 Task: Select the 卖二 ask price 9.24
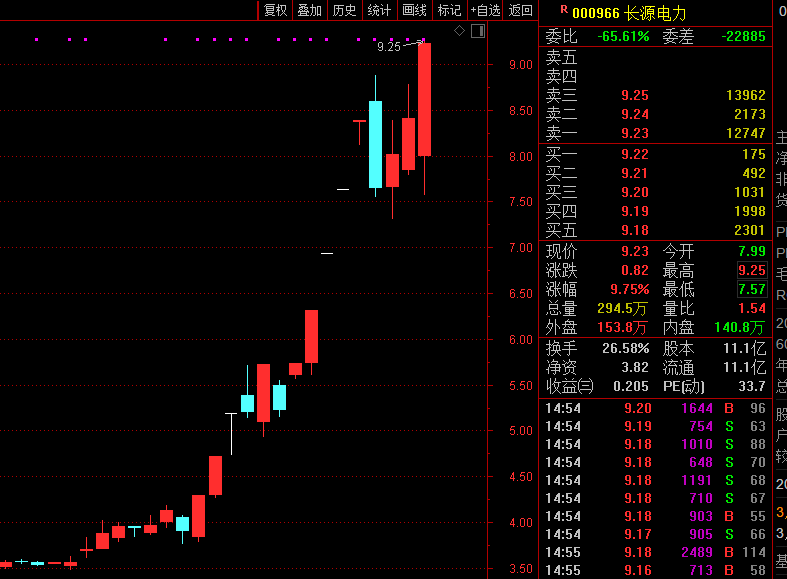coord(635,114)
